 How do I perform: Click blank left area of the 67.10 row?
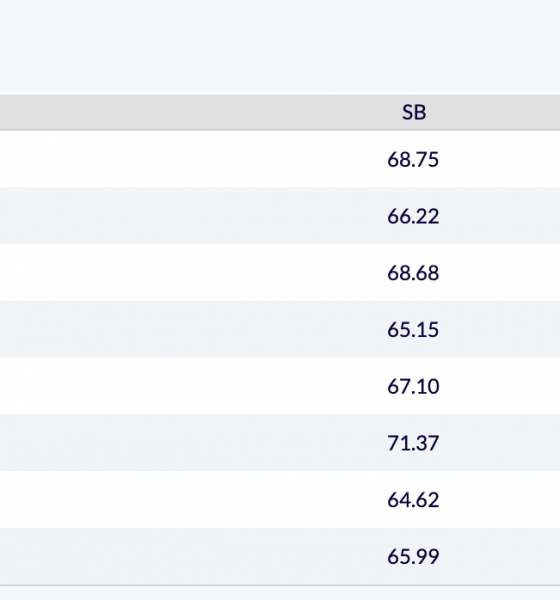click(x=172, y=386)
